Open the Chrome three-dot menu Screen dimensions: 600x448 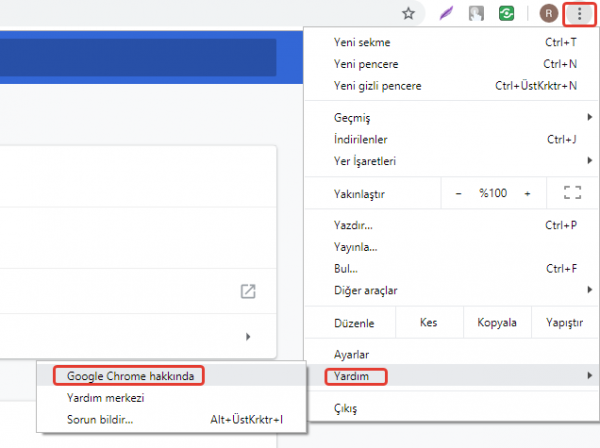tap(579, 14)
